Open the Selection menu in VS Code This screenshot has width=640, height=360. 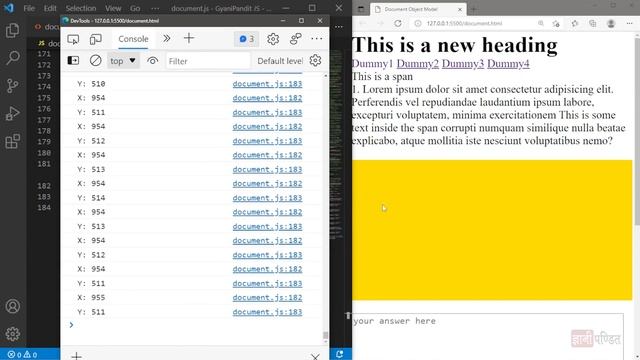point(81,8)
